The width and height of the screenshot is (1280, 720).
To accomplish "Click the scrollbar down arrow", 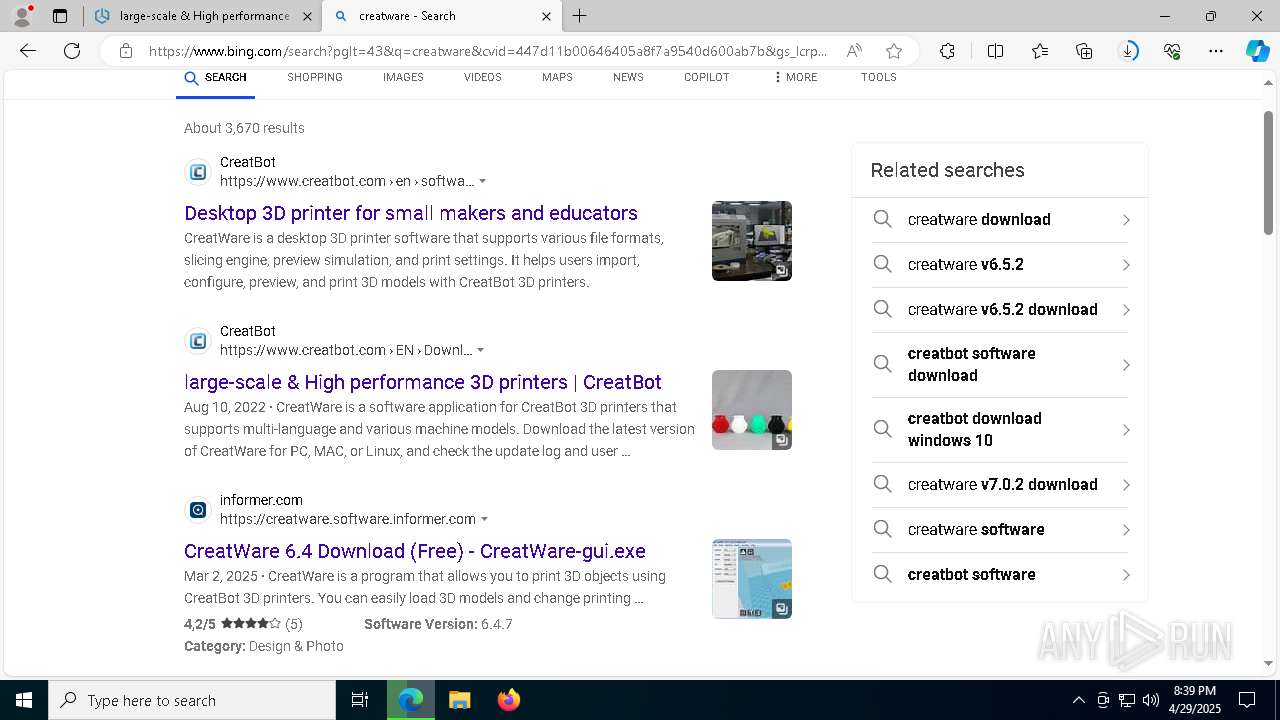I will coord(1269,663).
